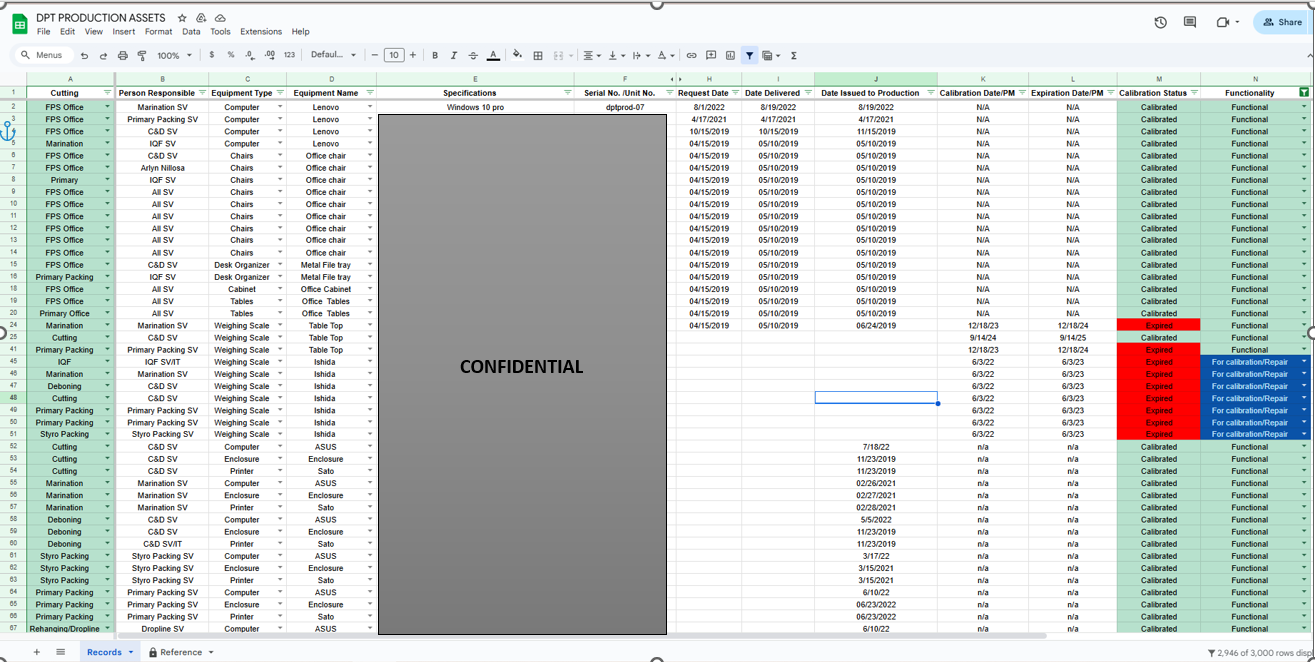Toggle bold formatting
Screen dimensions: 1315x662
(x=435, y=56)
